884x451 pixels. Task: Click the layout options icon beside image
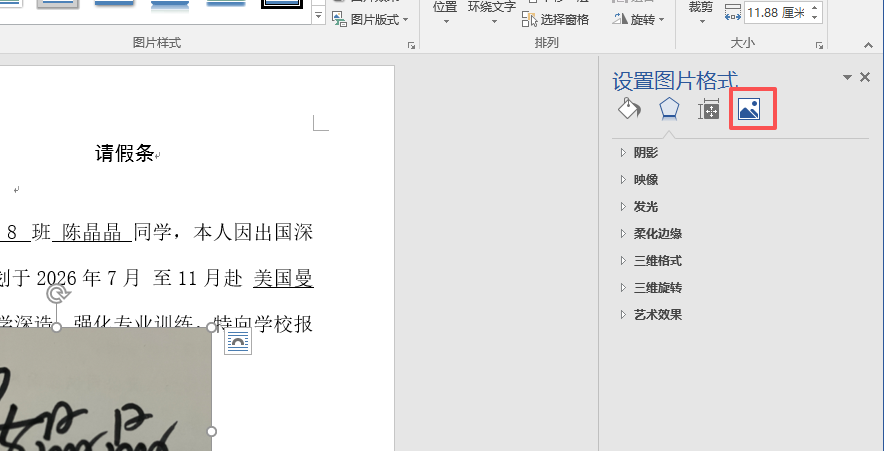tap(238, 343)
